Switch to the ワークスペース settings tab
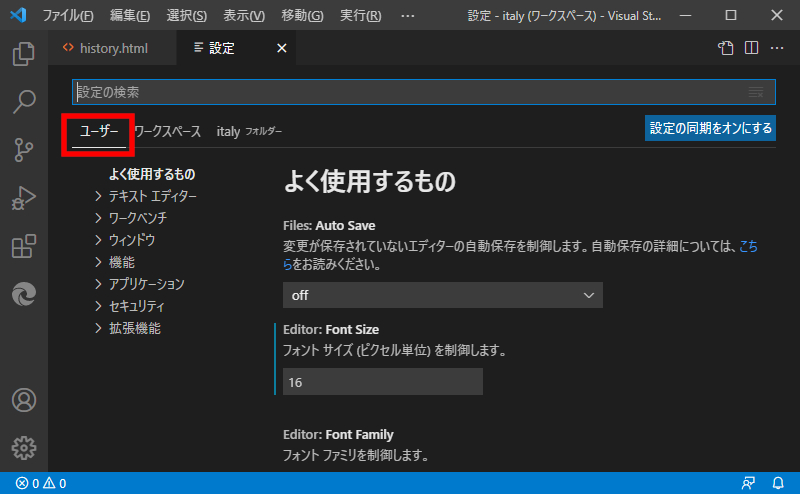The image size is (800, 494). point(167,132)
